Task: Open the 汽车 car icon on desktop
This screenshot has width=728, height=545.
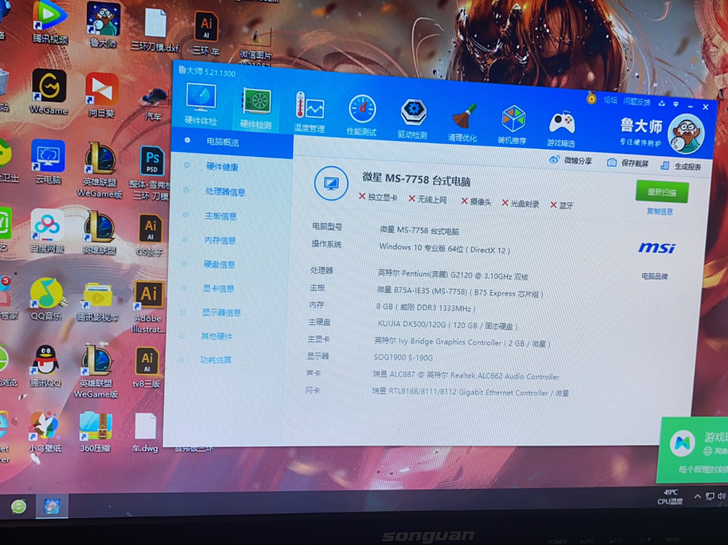Action: 154,104
